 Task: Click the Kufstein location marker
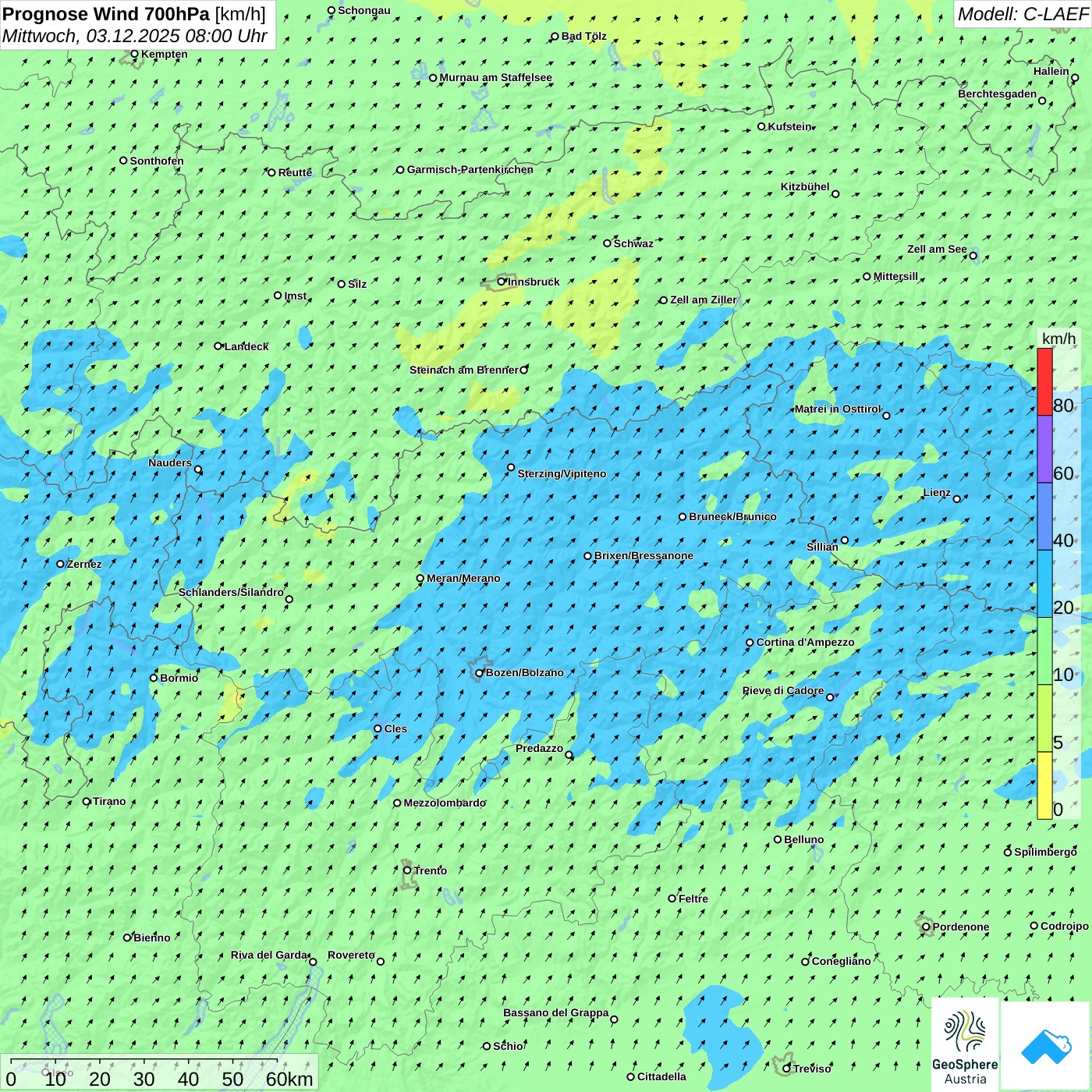coord(761,126)
